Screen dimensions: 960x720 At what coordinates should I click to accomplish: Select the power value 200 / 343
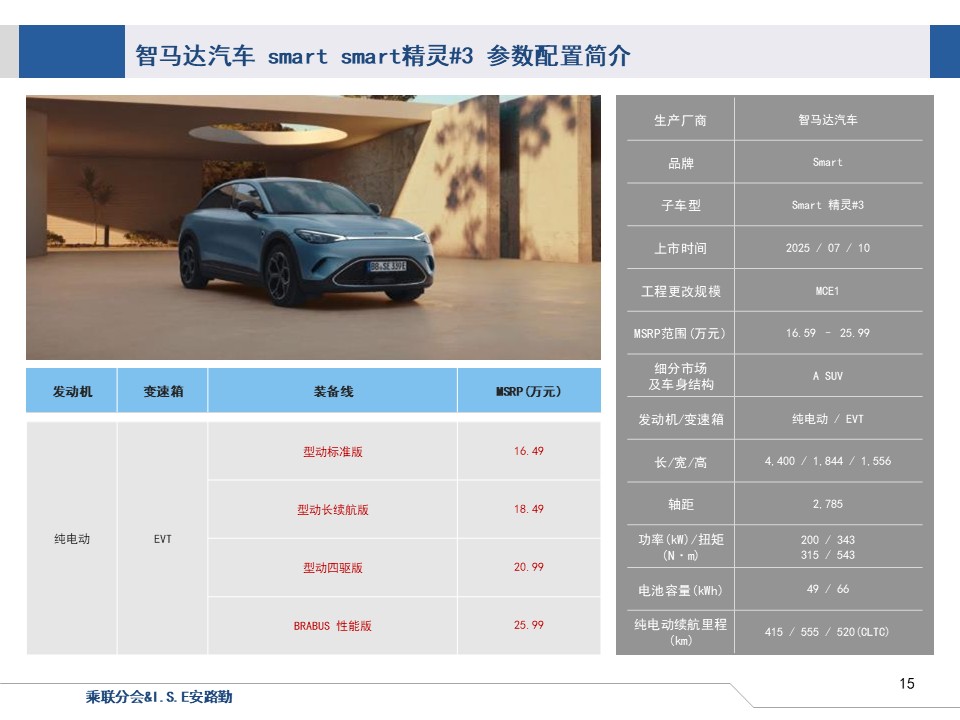[x=828, y=540]
